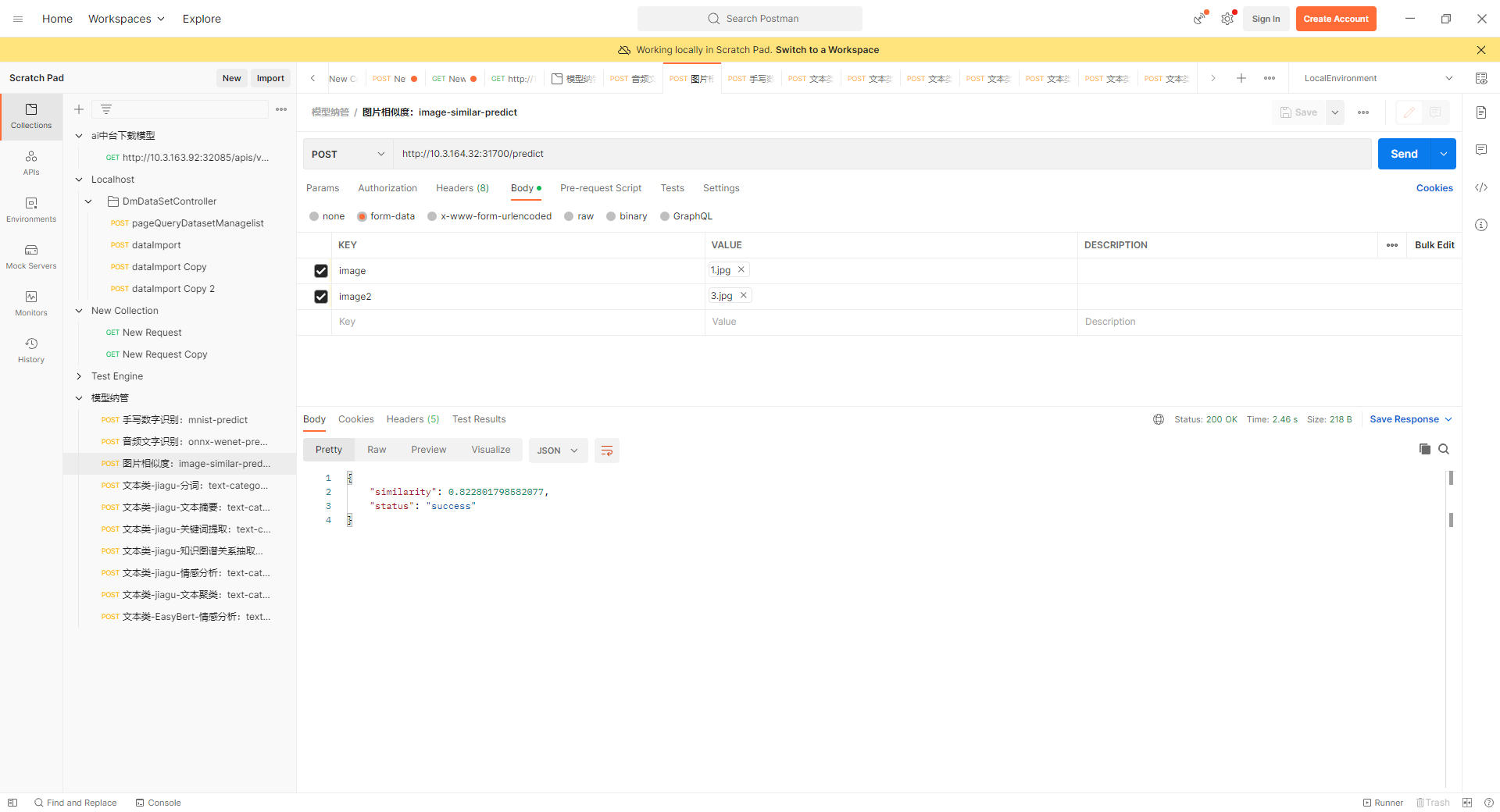Select the GraphQL body type
Screen dimensions: 1500x812
click(665, 216)
